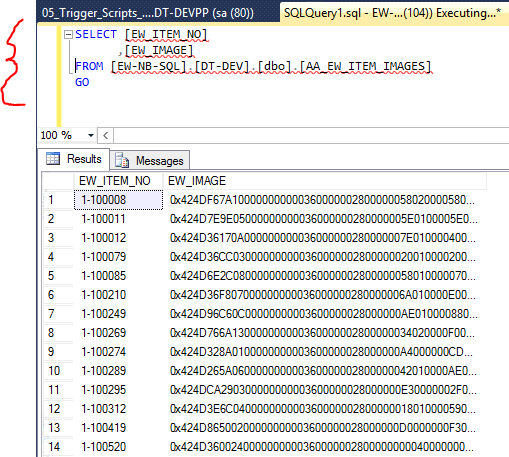509x457 pixels.
Task: Click image value starting 0x424D865002
Action: 325,428
